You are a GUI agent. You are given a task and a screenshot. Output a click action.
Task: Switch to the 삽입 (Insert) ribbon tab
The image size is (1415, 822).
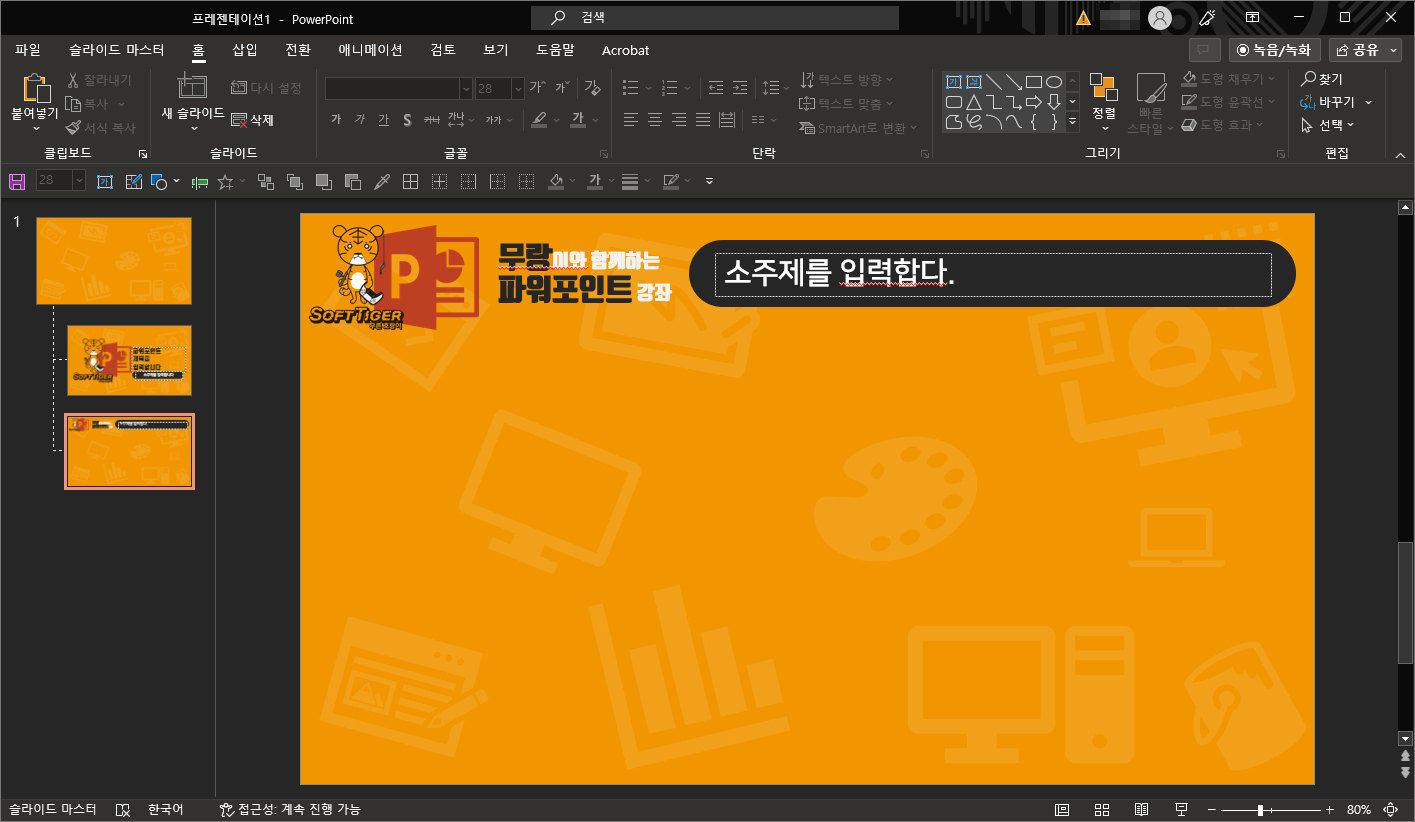243,50
